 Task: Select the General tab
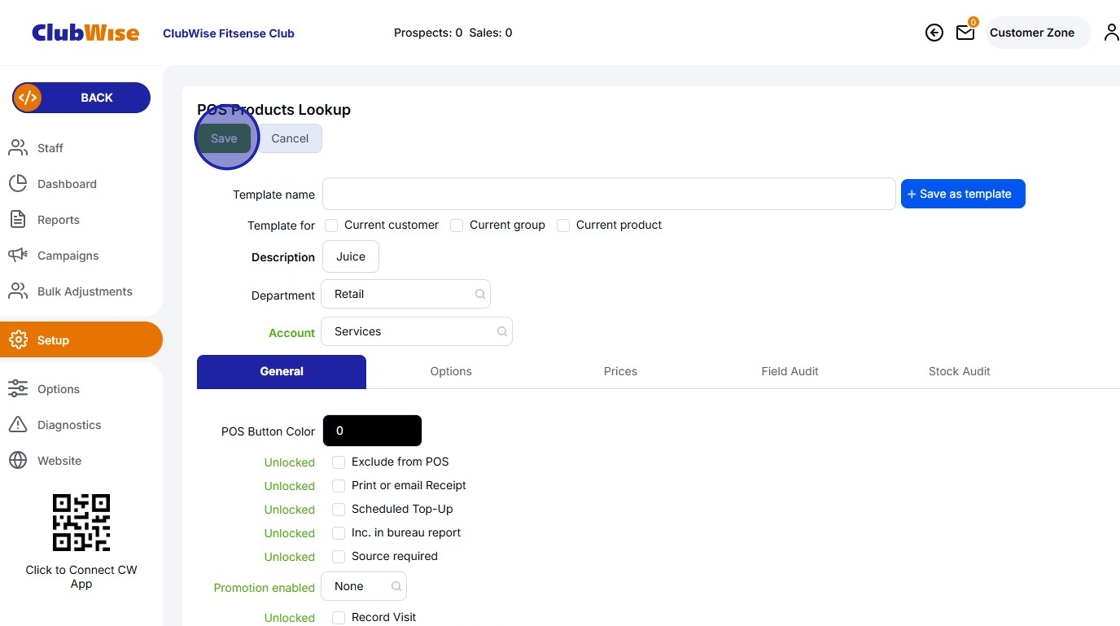coord(281,372)
